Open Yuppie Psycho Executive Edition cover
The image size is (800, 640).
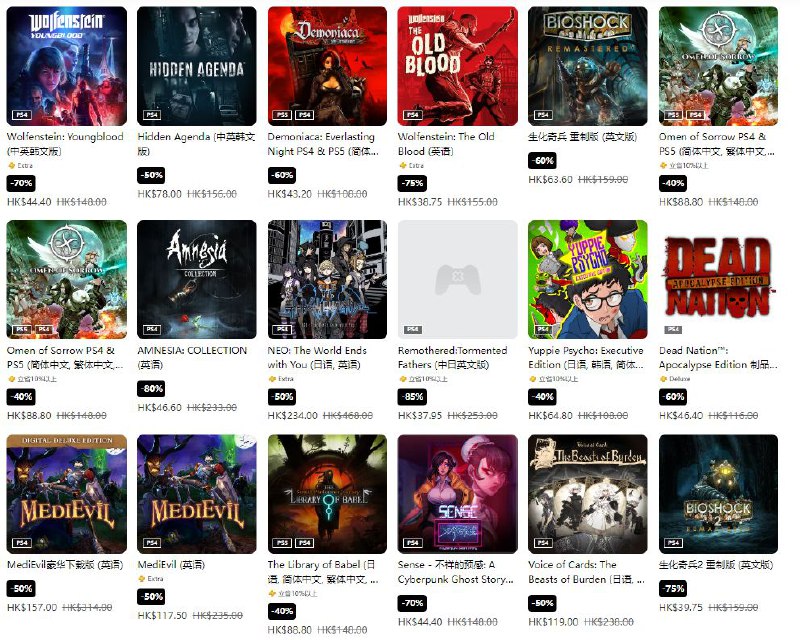[x=588, y=280]
